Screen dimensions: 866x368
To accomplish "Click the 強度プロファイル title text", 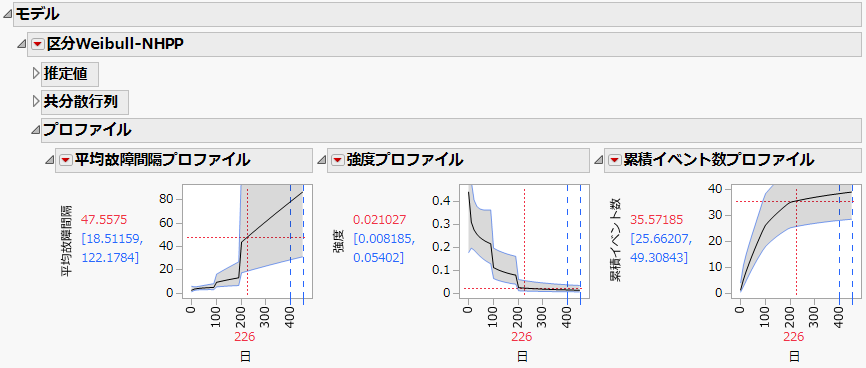I will pyautogui.click(x=405, y=160).
